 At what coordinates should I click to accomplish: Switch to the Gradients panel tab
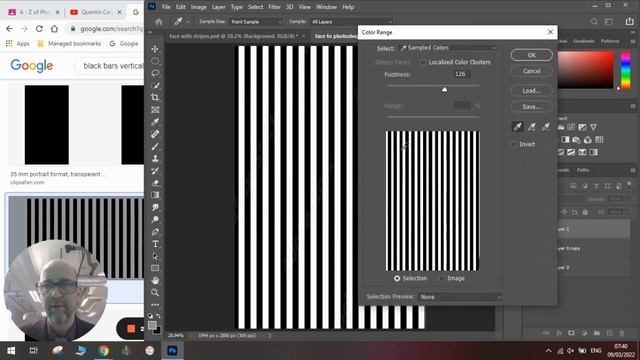[584, 41]
